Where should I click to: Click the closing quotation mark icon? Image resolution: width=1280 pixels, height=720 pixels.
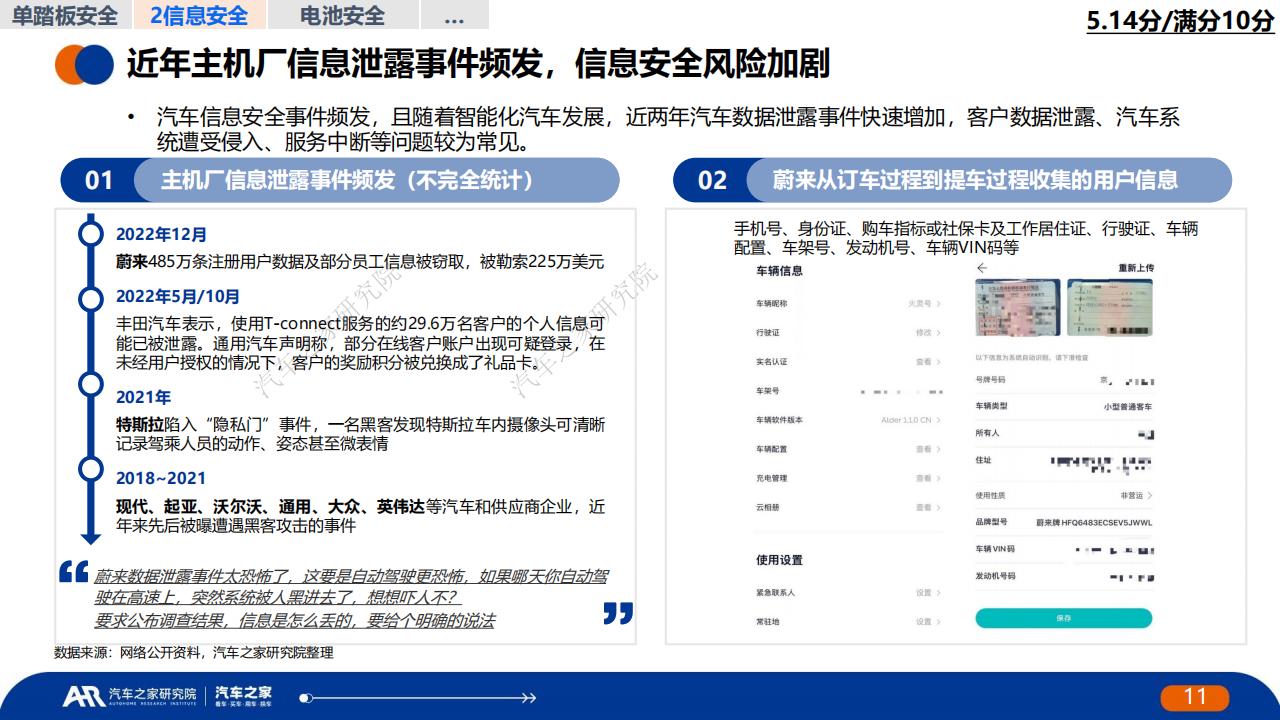618,613
